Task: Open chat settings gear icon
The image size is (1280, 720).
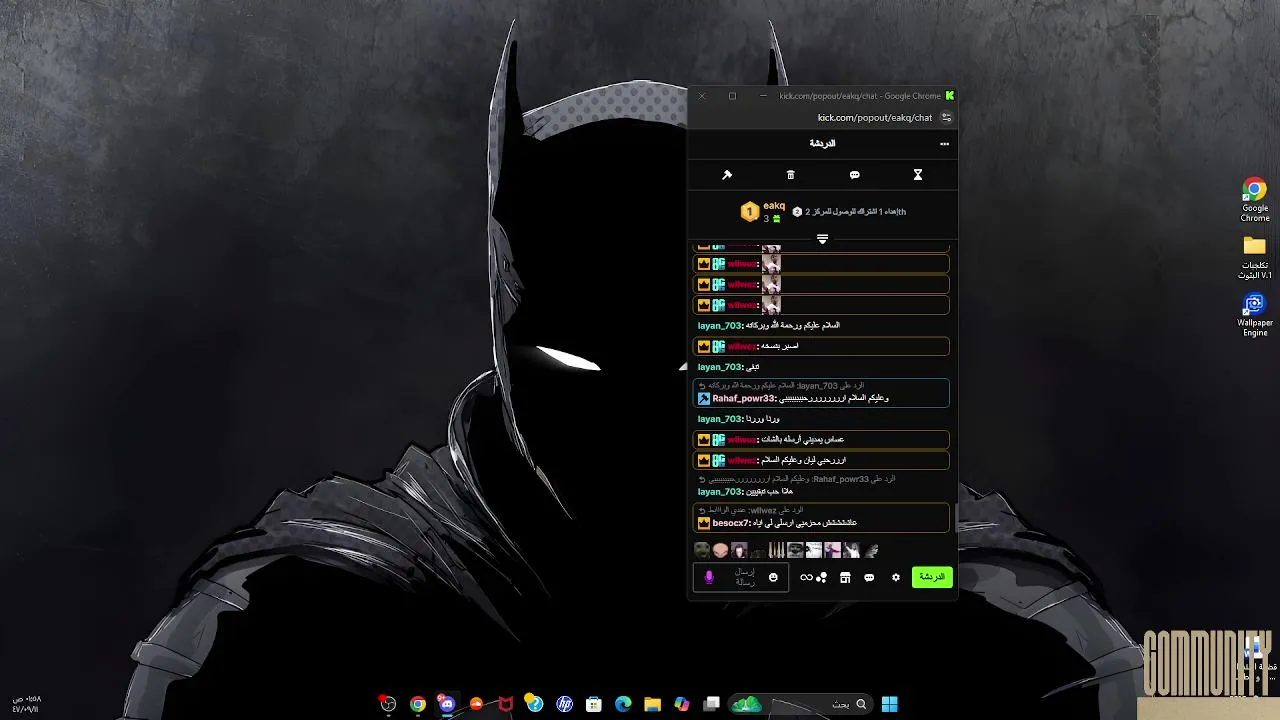Action: pyautogui.click(x=896, y=577)
